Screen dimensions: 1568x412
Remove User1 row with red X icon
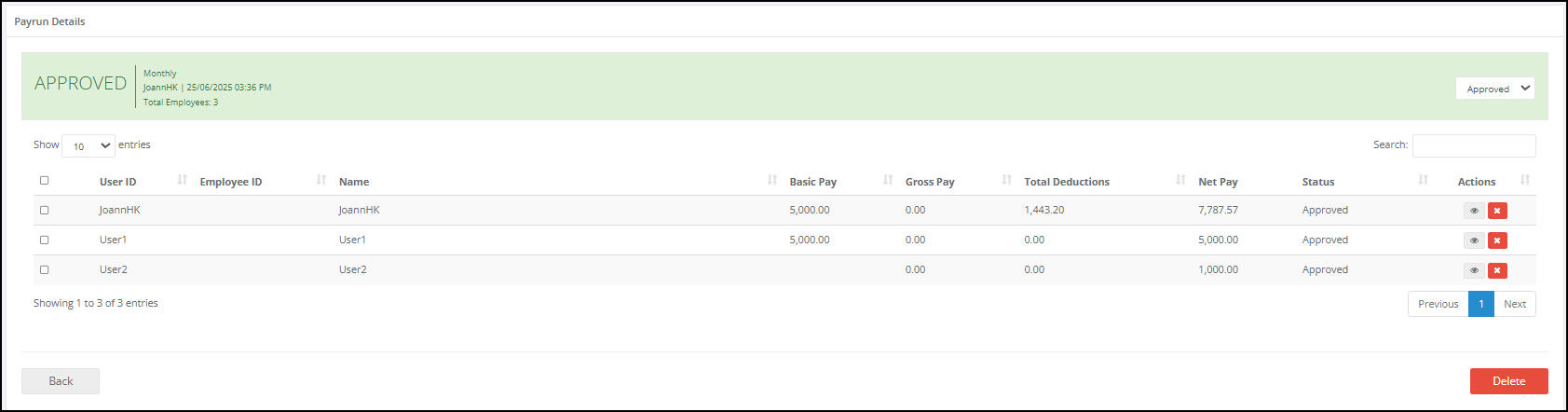(1497, 240)
